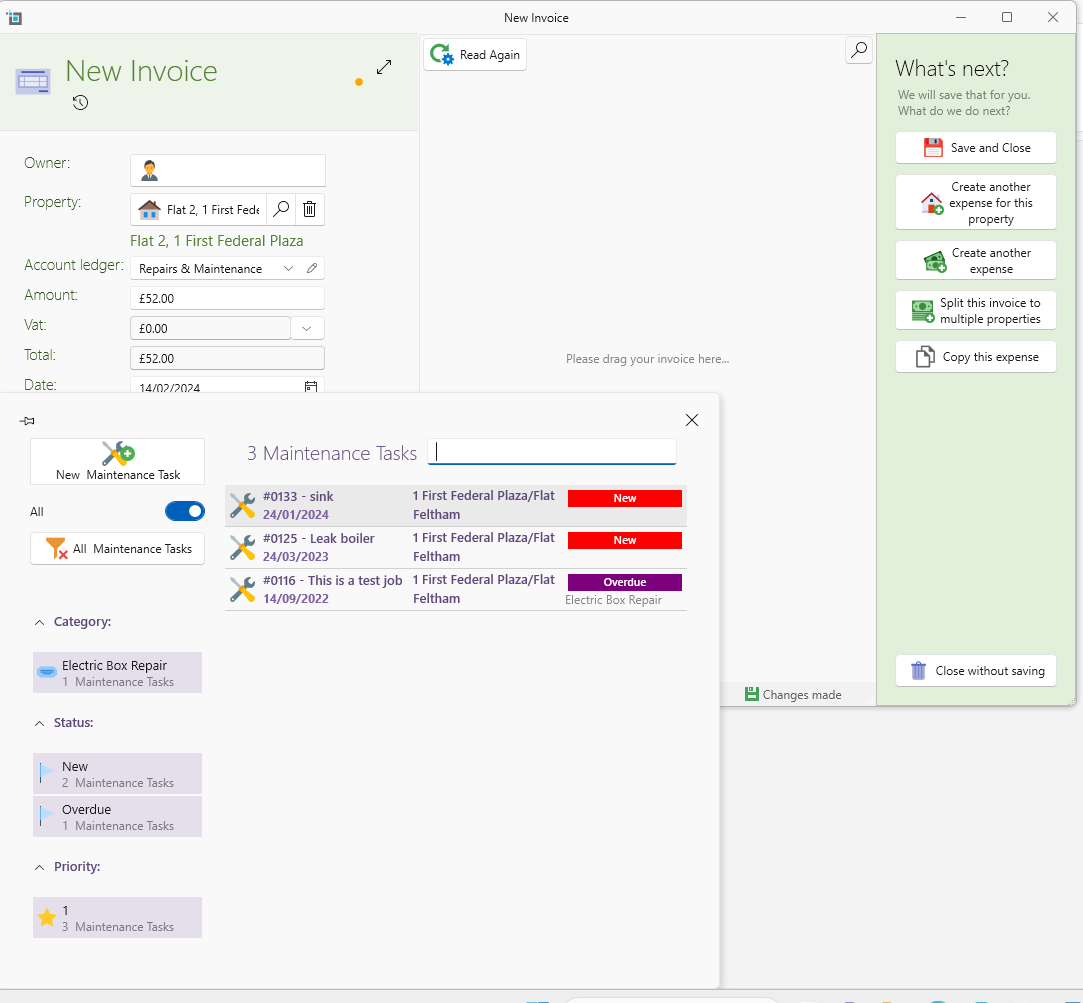1083x1003 pixels.
Task: Focus the maintenance tasks search box
Action: click(x=552, y=452)
